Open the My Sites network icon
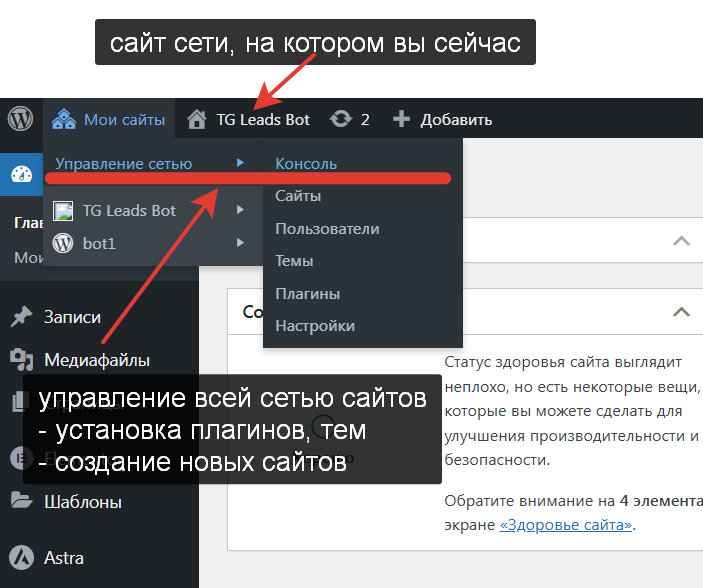Image resolution: width=703 pixels, height=588 pixels. coord(64,119)
